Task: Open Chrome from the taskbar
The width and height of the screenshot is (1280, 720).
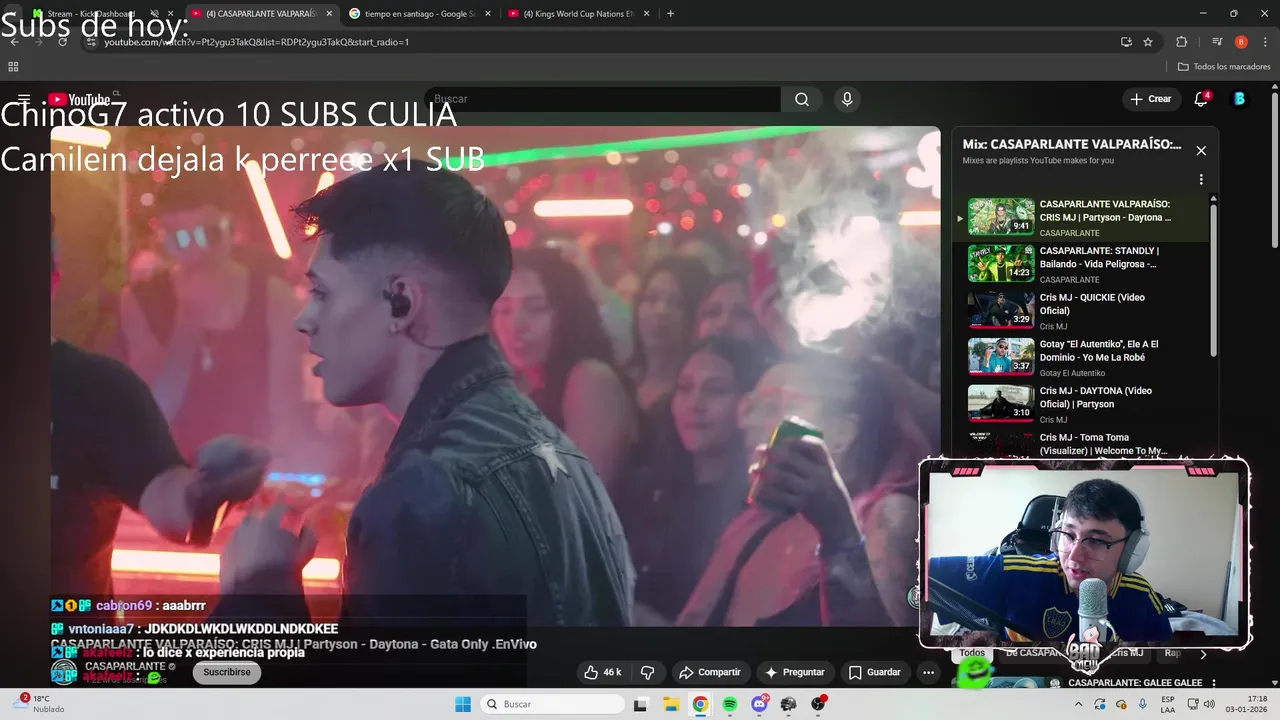Action: tap(700, 704)
